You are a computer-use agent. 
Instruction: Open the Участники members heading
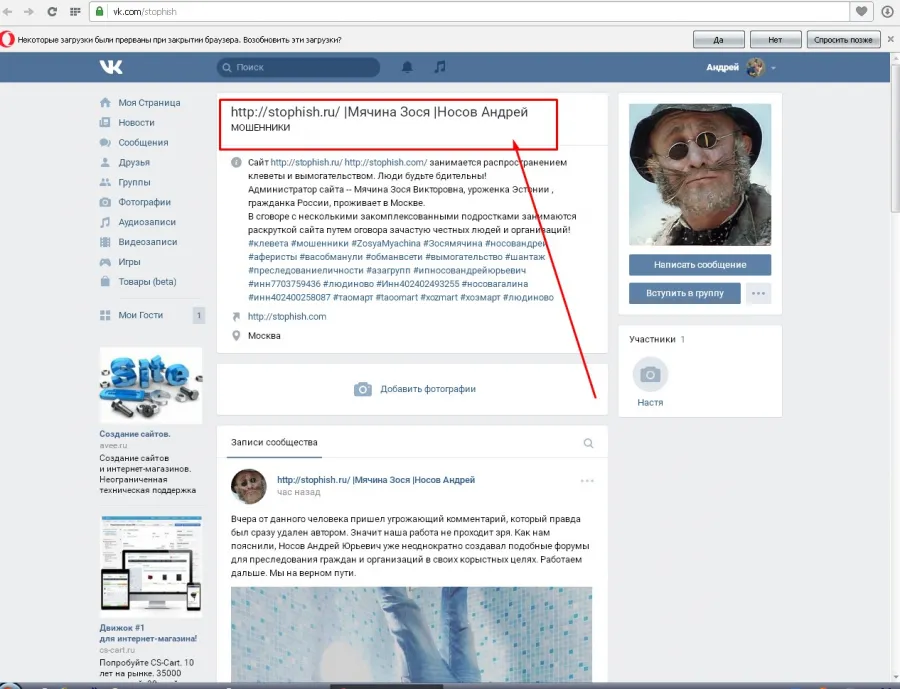pos(652,339)
